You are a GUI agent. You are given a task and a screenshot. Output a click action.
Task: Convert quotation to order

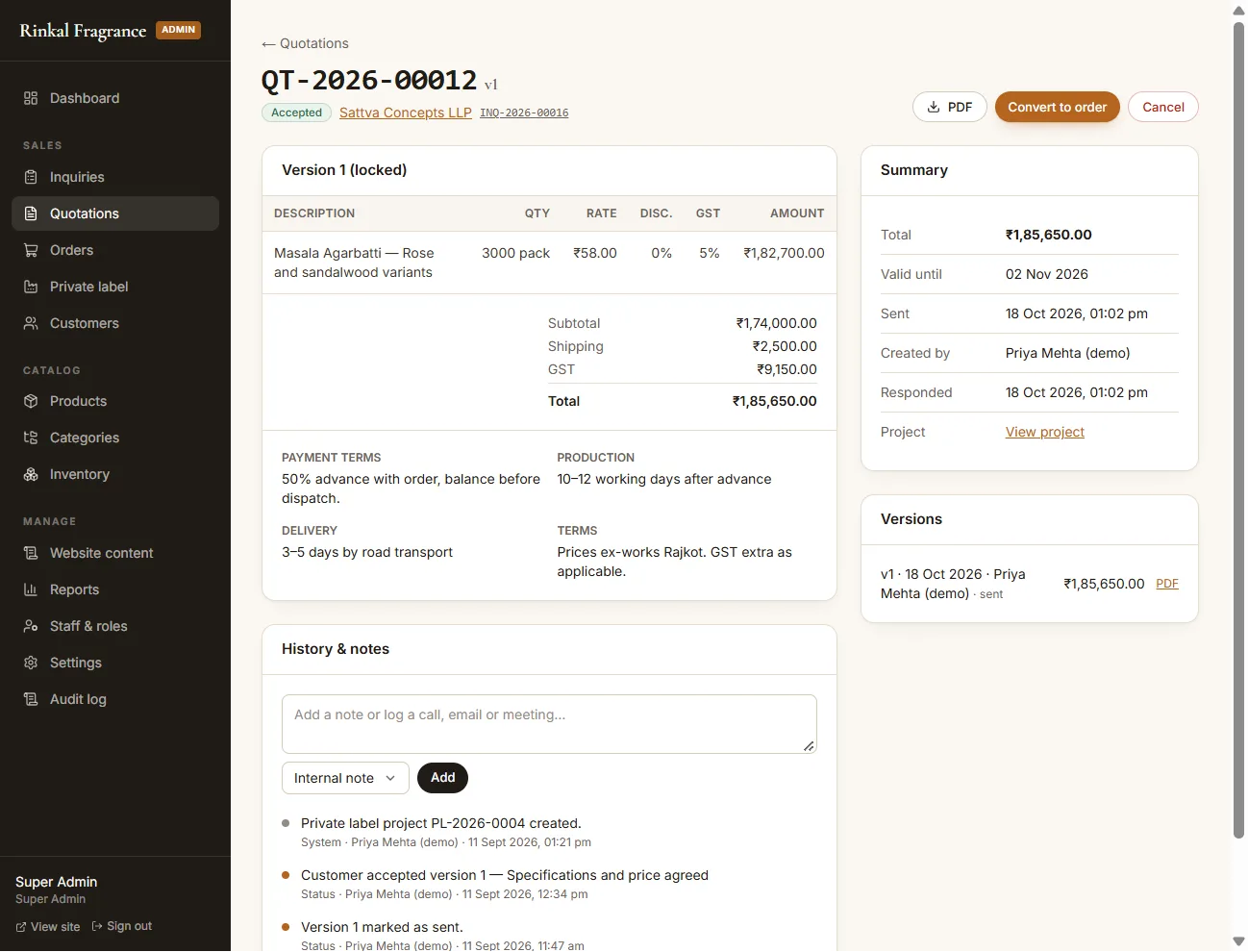[1058, 107]
